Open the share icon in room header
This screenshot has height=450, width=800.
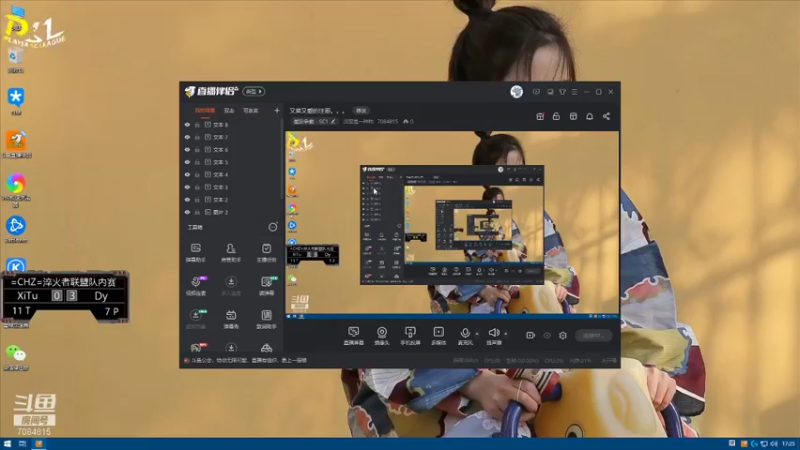coord(606,116)
